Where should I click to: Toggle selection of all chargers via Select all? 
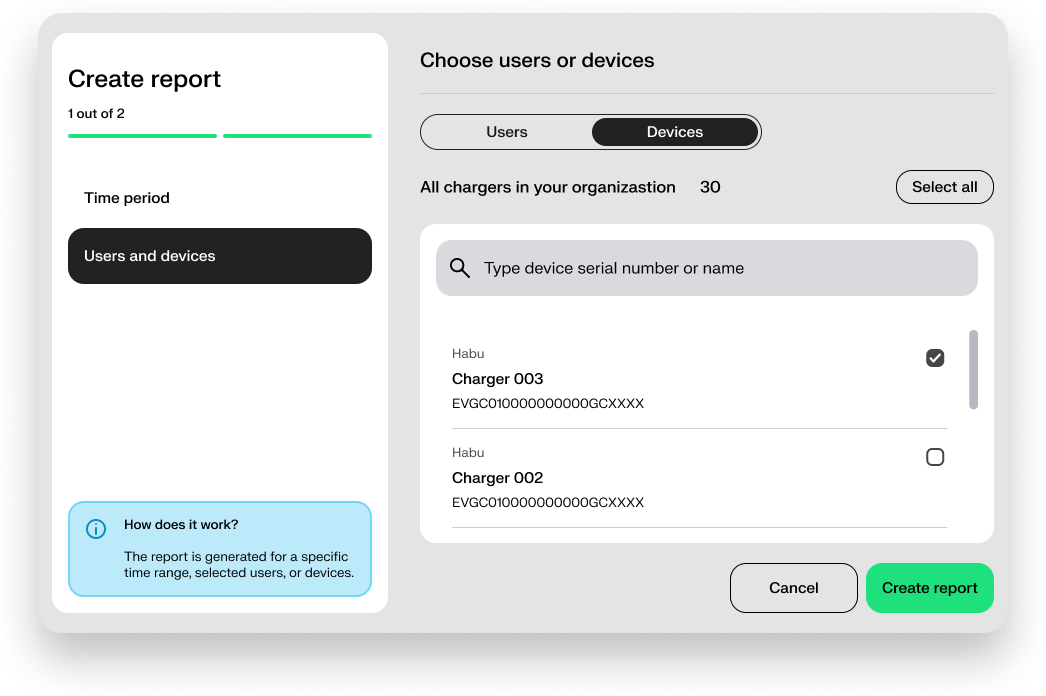[x=944, y=186]
